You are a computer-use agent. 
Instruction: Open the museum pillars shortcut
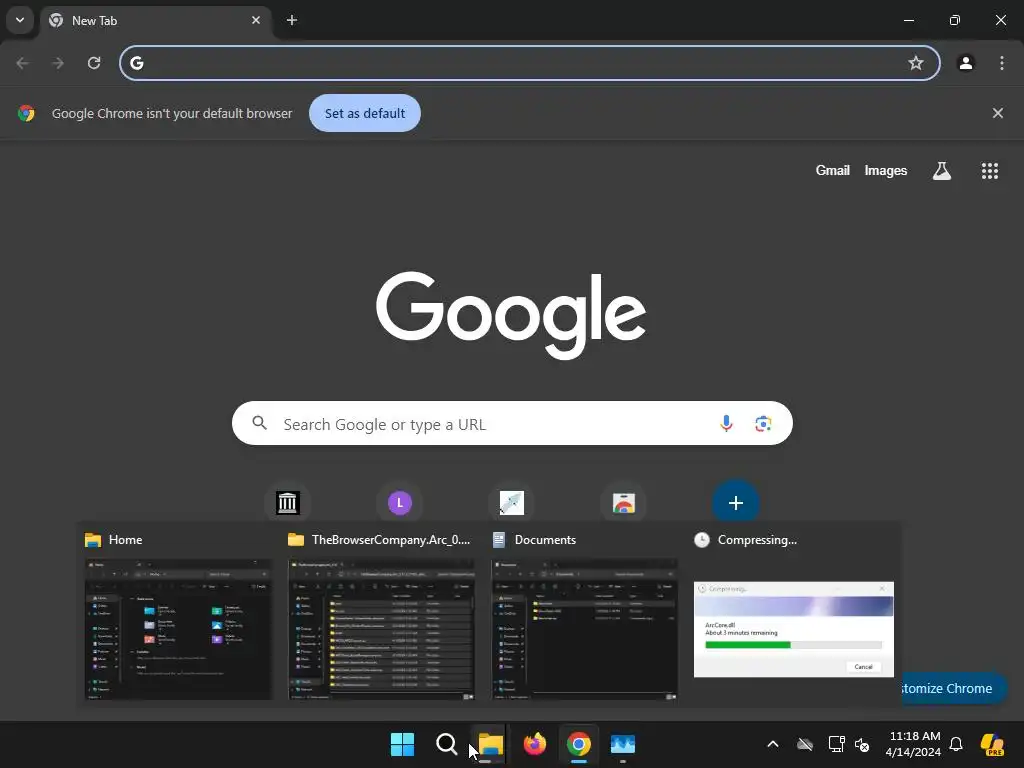[x=287, y=503]
